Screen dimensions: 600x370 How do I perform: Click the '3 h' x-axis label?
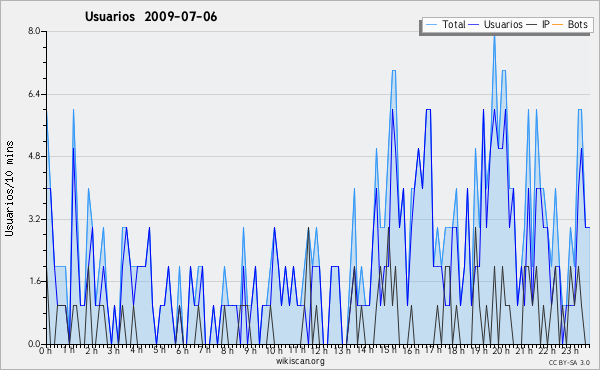click(114, 351)
